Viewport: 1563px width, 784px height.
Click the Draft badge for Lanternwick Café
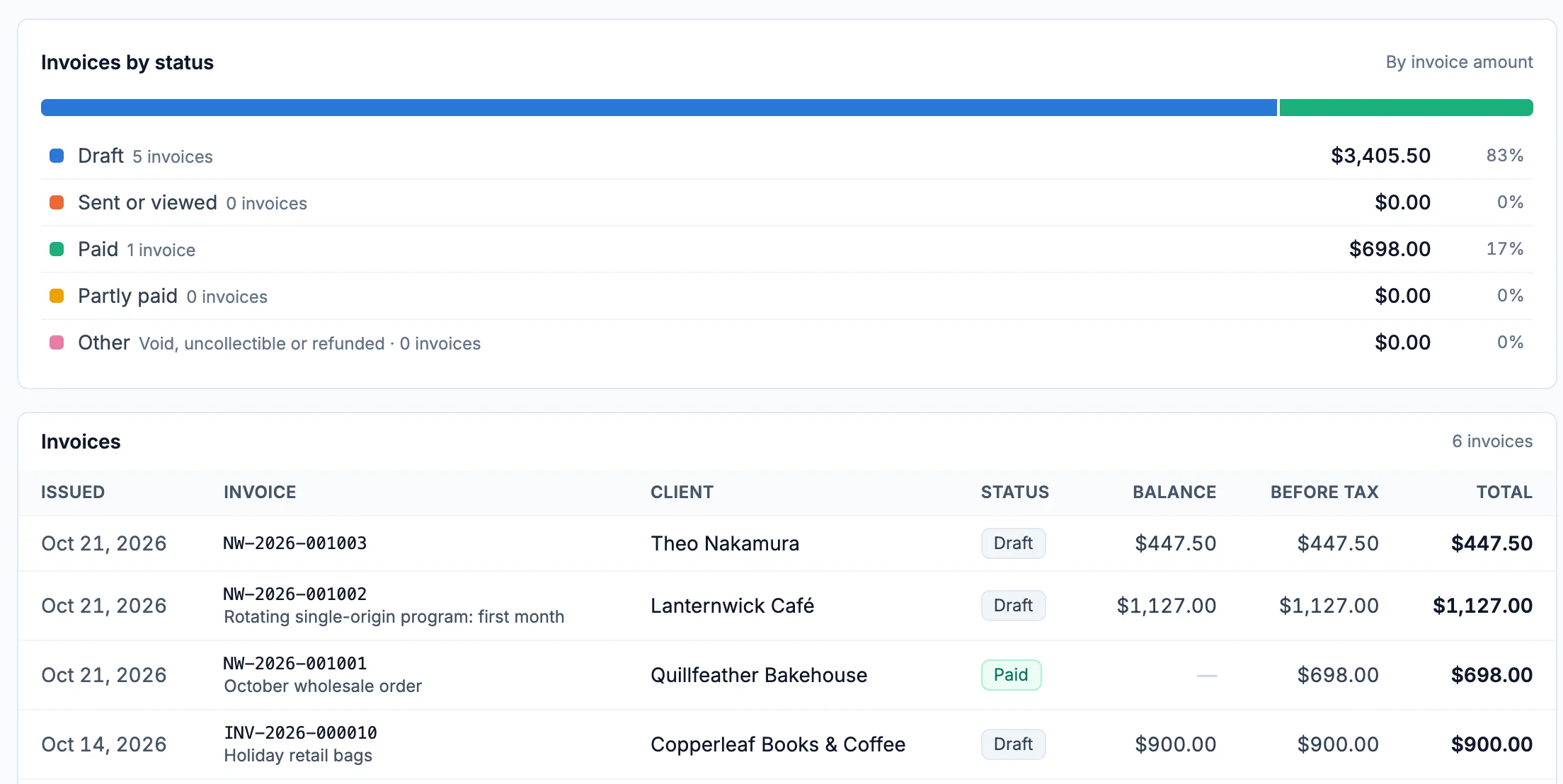[1013, 606]
